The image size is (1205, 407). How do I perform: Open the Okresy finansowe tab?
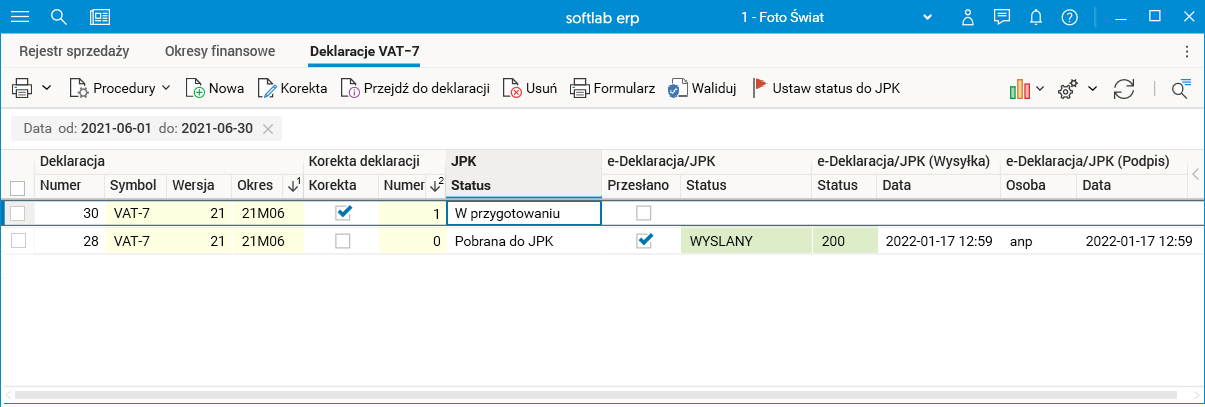tap(219, 52)
